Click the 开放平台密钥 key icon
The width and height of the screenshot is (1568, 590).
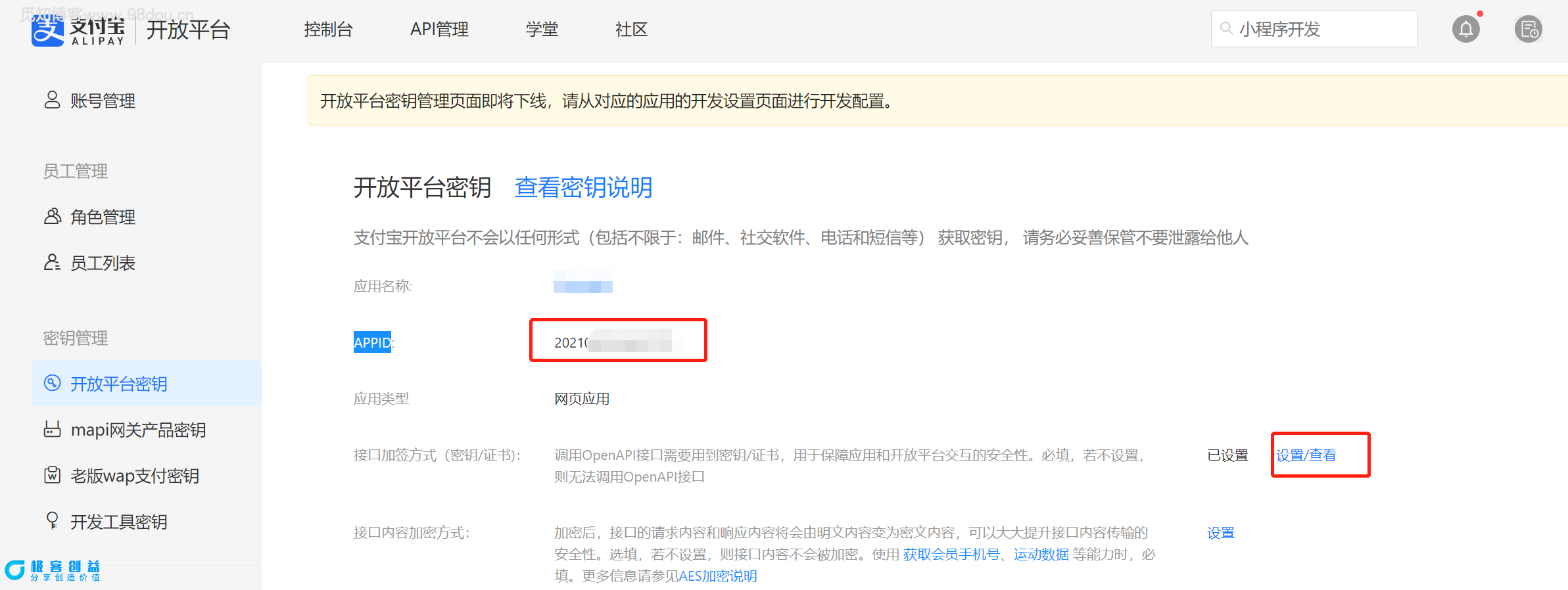[x=52, y=383]
